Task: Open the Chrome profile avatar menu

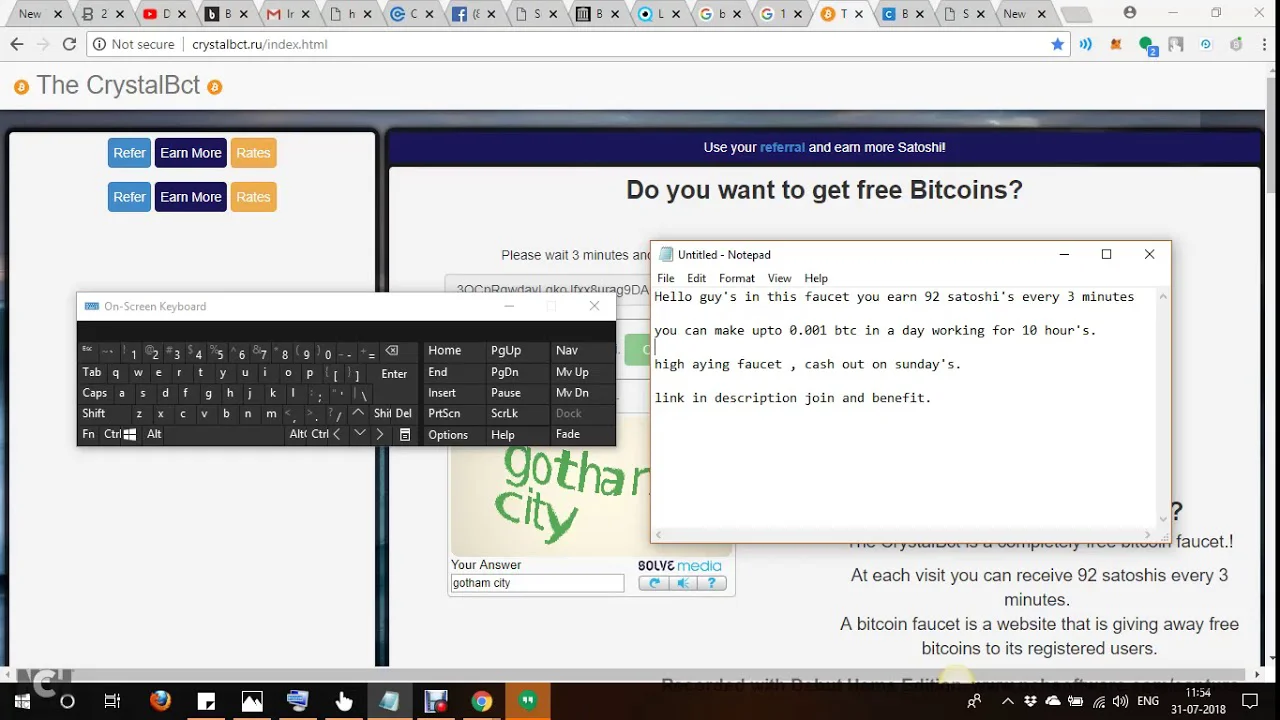Action: point(1130,13)
